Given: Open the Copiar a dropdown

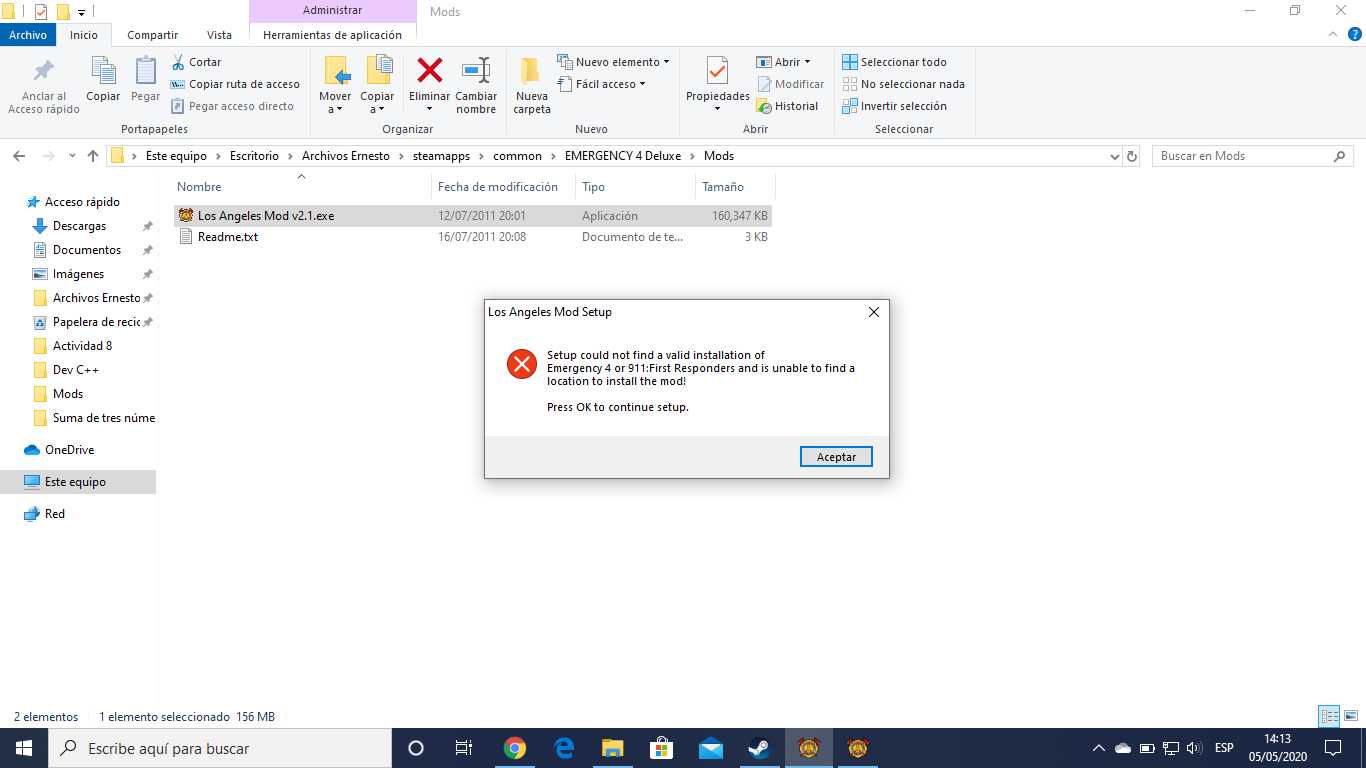Looking at the screenshot, I should click(x=377, y=85).
